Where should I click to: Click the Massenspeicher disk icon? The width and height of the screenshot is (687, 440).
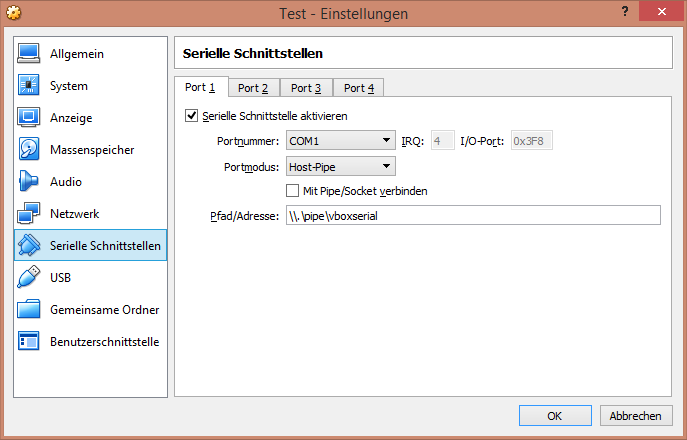pyautogui.click(x=28, y=150)
